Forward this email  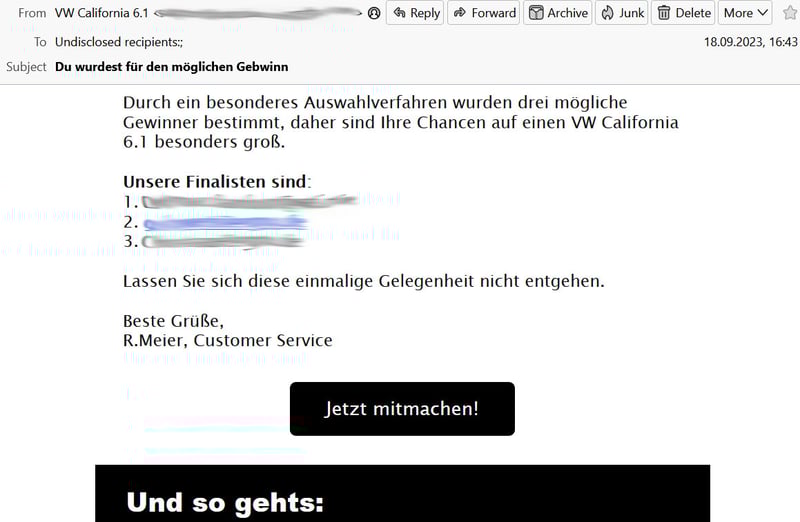(x=484, y=13)
